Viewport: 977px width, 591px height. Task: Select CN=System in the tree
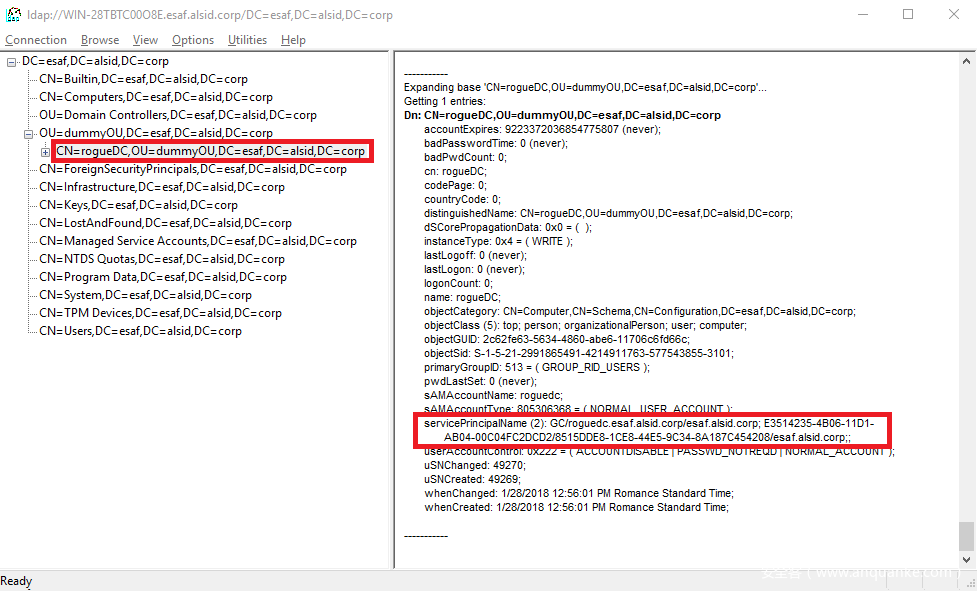(x=145, y=296)
